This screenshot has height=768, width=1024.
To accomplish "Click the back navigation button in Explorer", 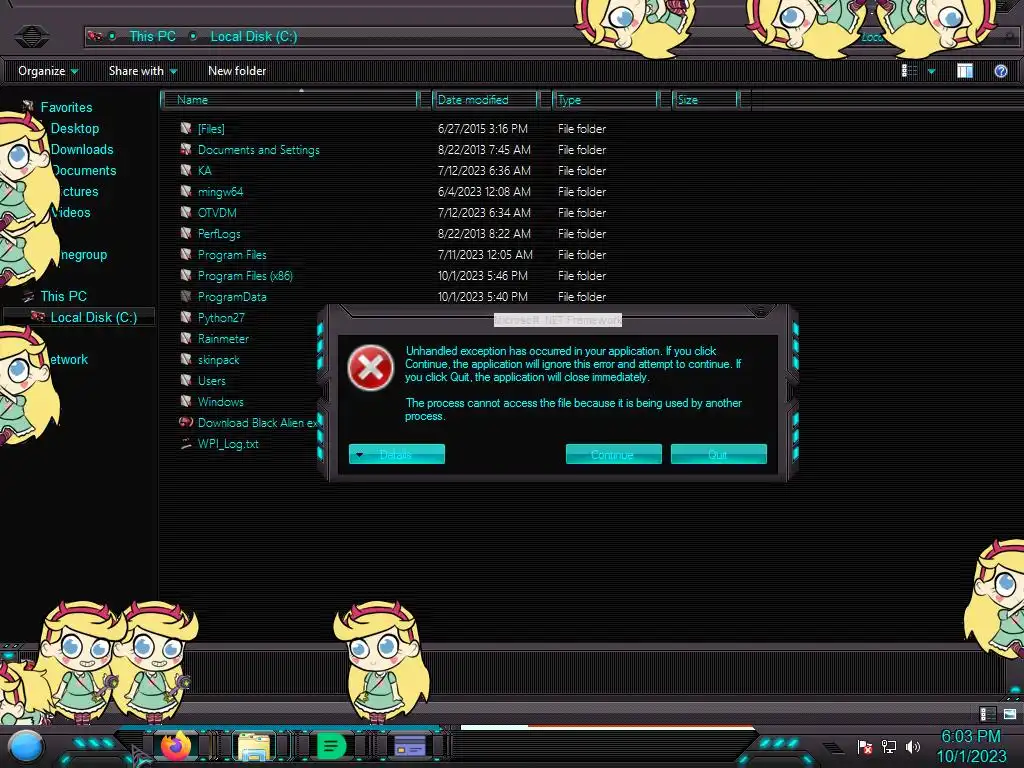I will click(31, 36).
